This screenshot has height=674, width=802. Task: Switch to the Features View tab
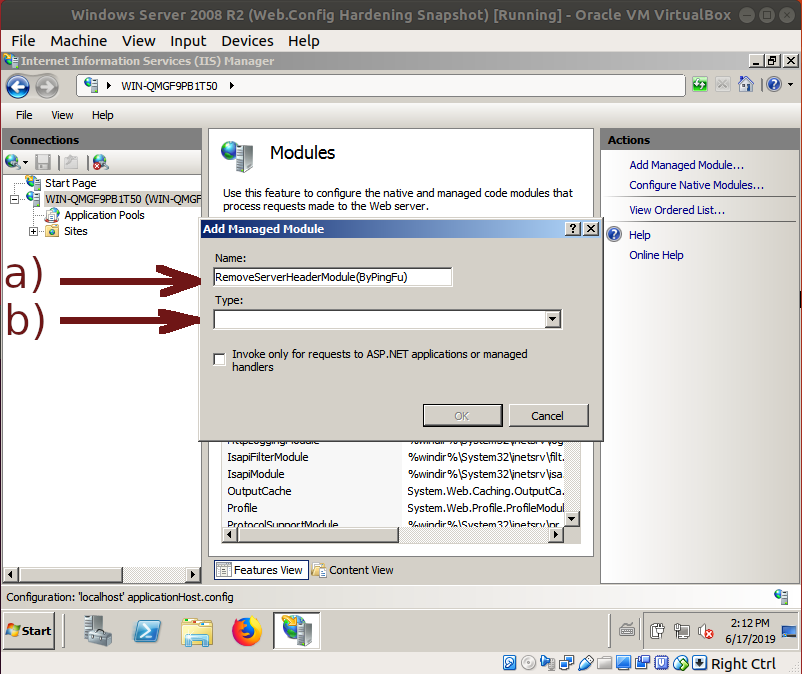261,570
